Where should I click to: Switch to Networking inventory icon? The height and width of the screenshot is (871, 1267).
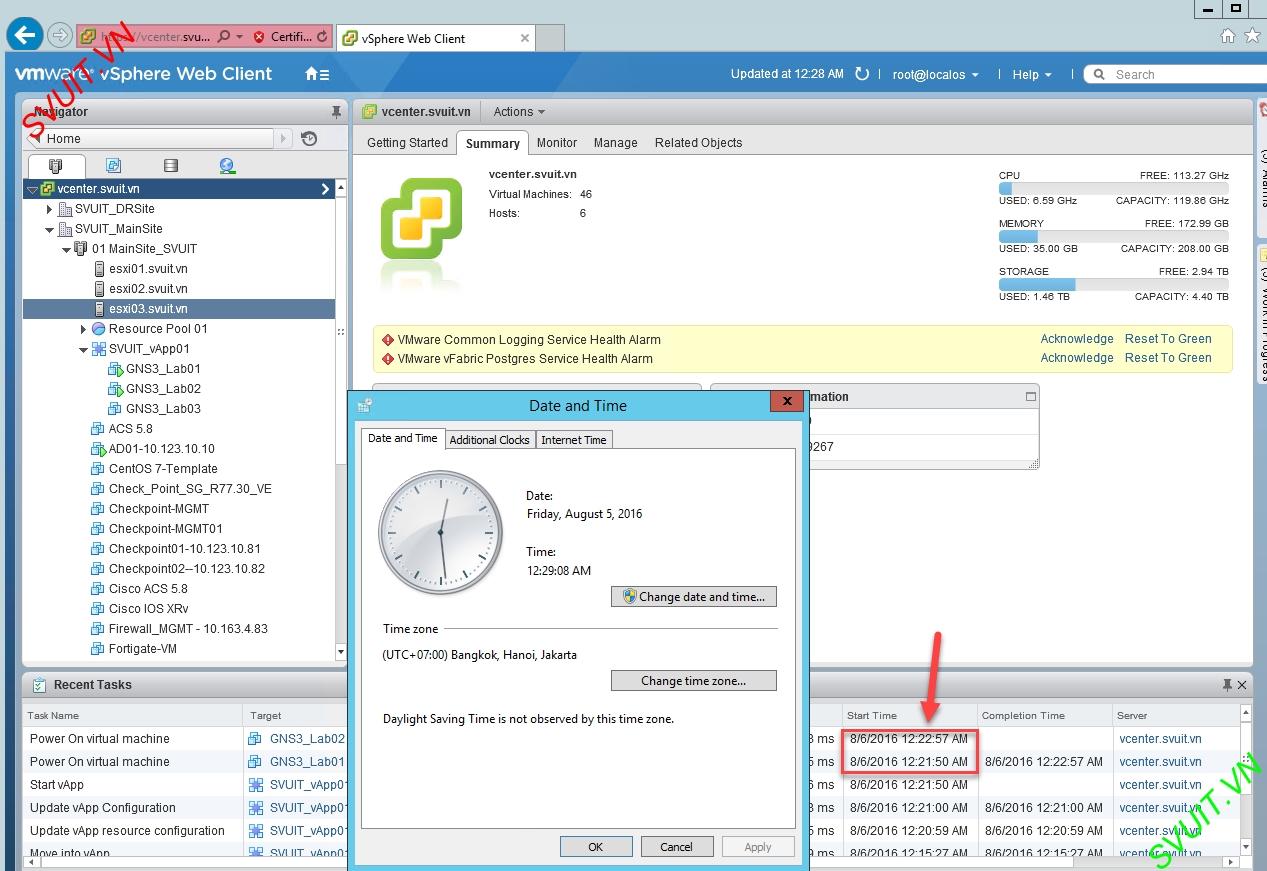click(227, 166)
